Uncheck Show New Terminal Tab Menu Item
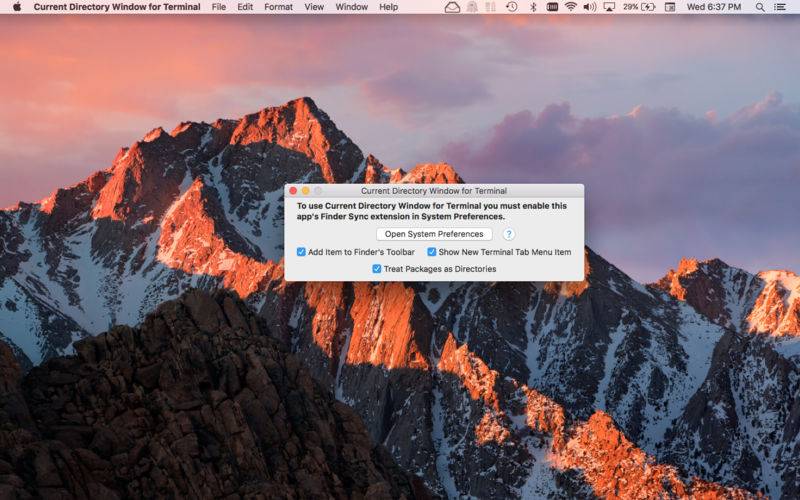 click(x=432, y=252)
